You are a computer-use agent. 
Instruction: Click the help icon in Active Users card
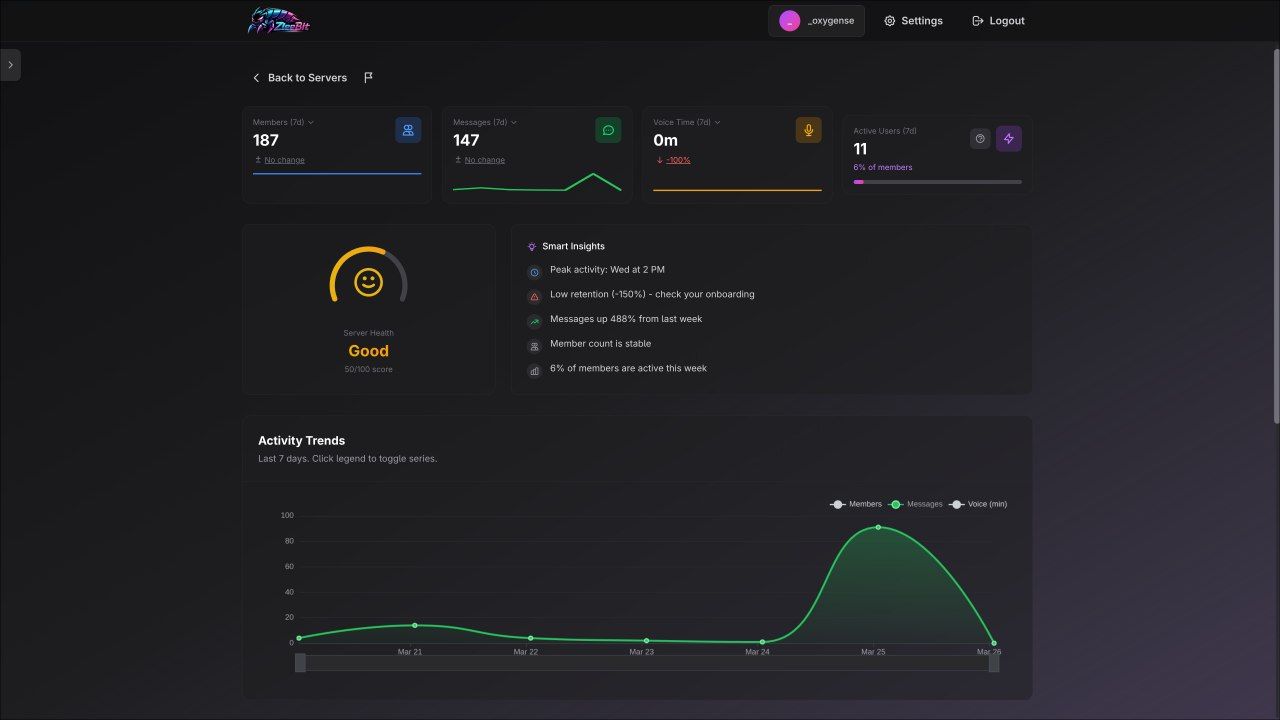[980, 139]
